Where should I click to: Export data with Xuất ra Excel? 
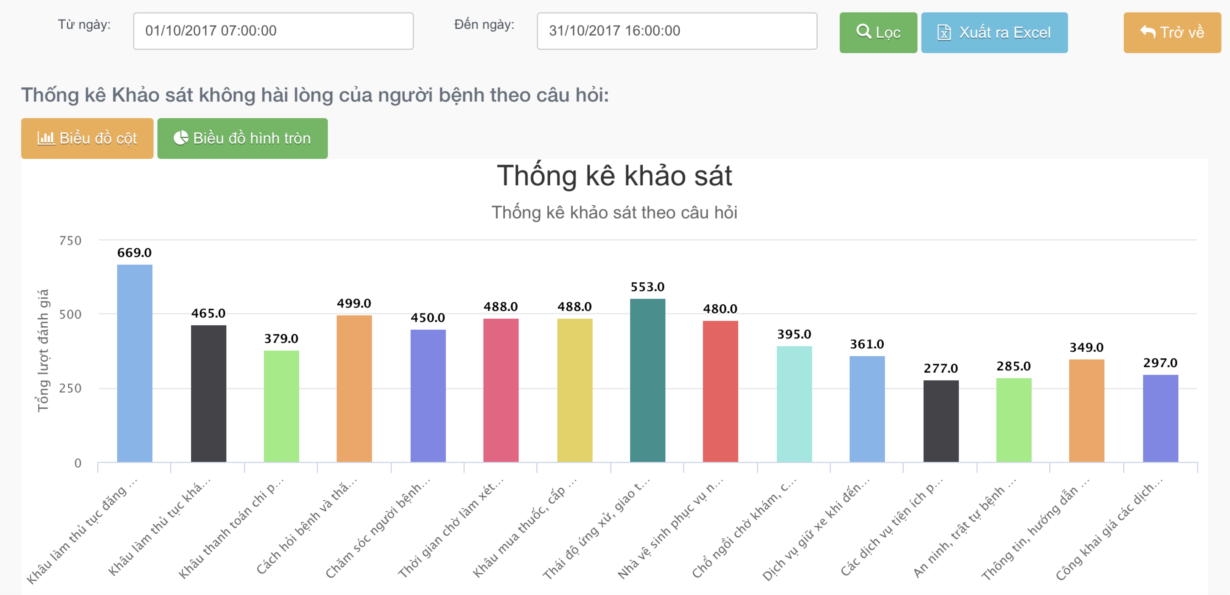point(994,32)
